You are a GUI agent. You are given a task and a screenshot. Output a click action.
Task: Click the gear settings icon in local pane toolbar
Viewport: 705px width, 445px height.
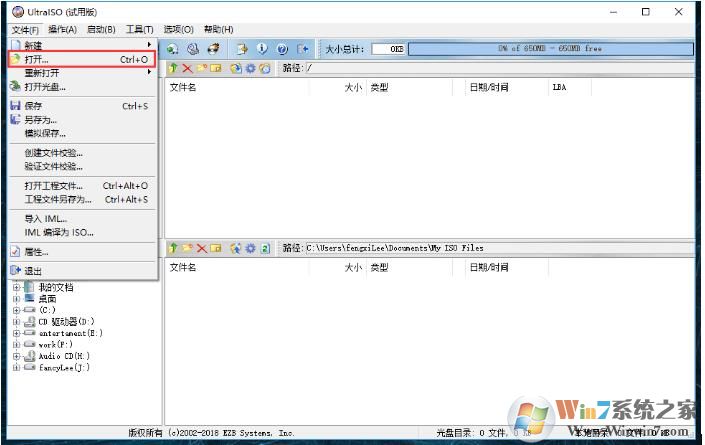tap(250, 248)
